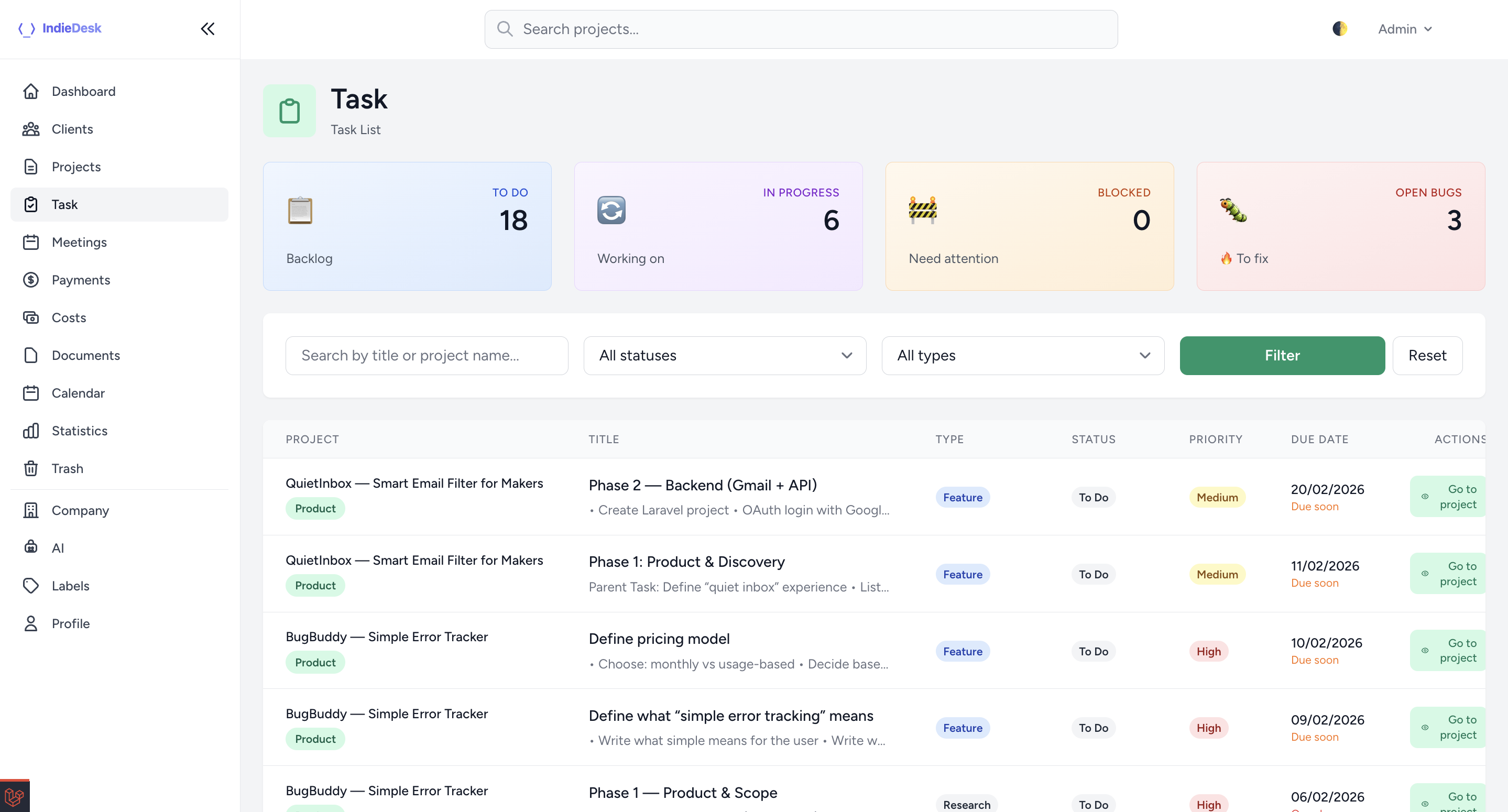Open the Costs section
This screenshot has width=1508, height=812.
point(69,317)
